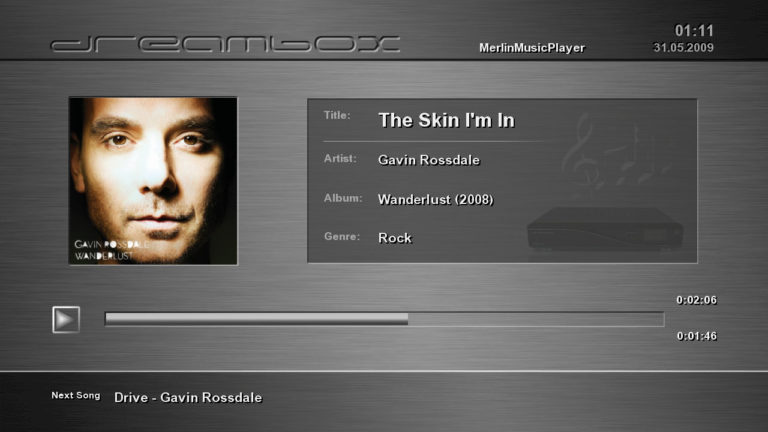Click the Dreambox receiver device image
The width and height of the screenshot is (768, 432).
(x=605, y=229)
